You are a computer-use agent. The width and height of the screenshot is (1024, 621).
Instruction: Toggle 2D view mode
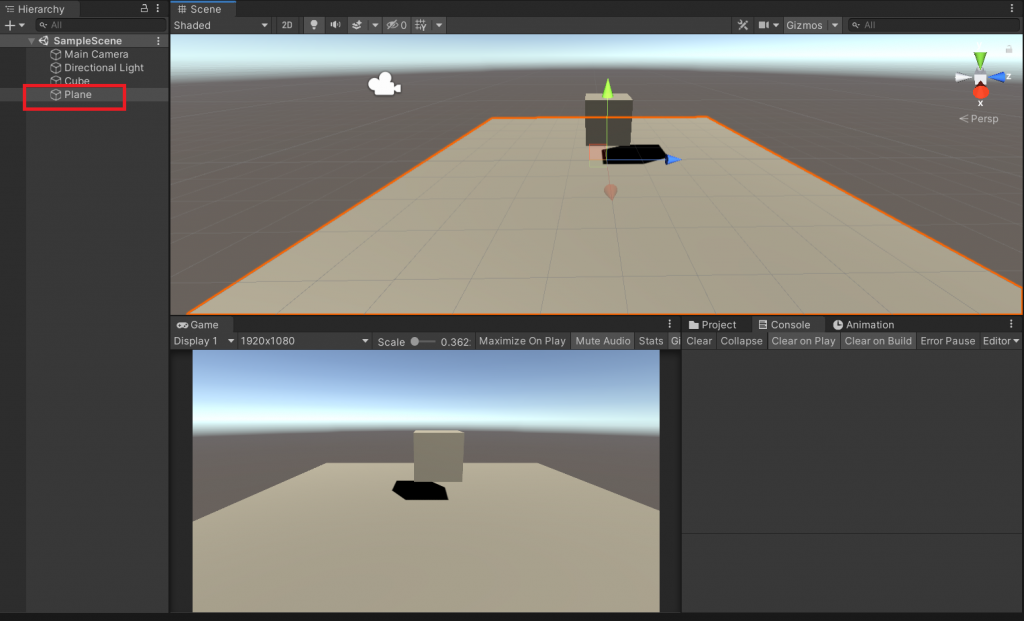(x=287, y=25)
